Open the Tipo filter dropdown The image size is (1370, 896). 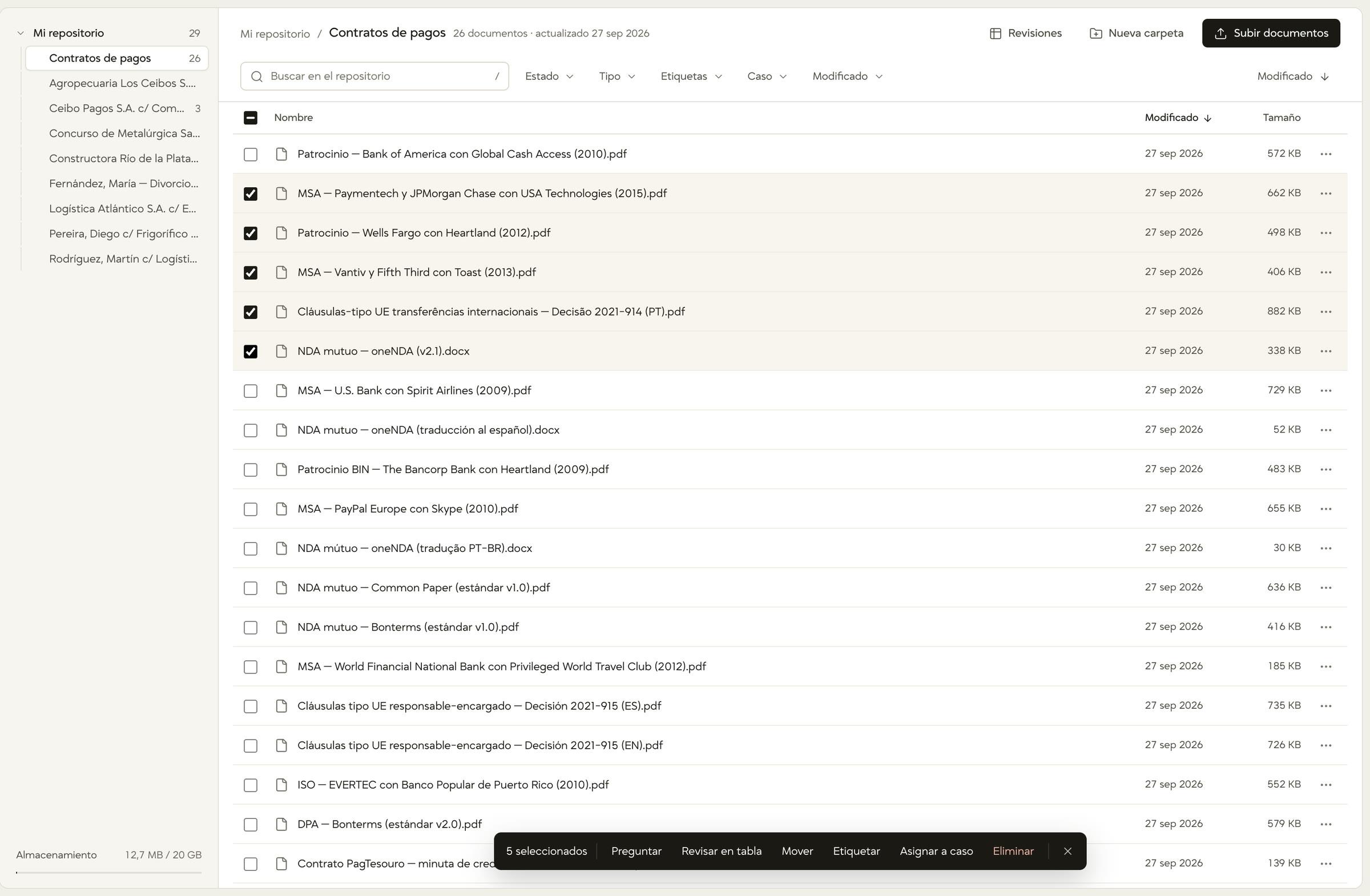pyautogui.click(x=616, y=76)
